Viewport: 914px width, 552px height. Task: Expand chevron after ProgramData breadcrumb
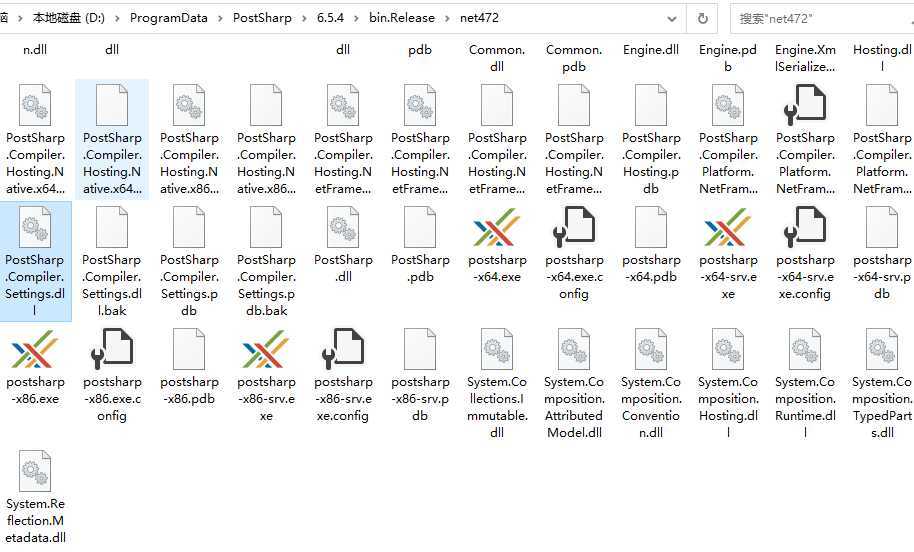[x=220, y=18]
